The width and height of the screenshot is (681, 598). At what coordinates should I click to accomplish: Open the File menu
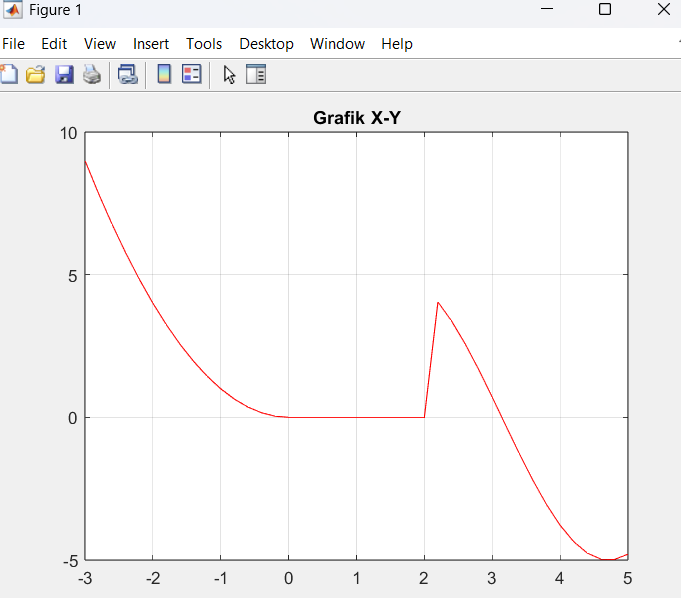[x=13, y=44]
